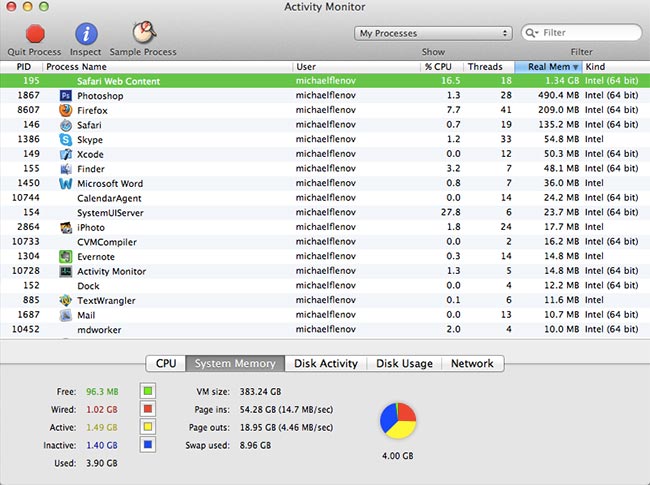Viewport: 650px width, 485px height.
Task: Click the Photoshop app icon in list
Action: (x=65, y=96)
